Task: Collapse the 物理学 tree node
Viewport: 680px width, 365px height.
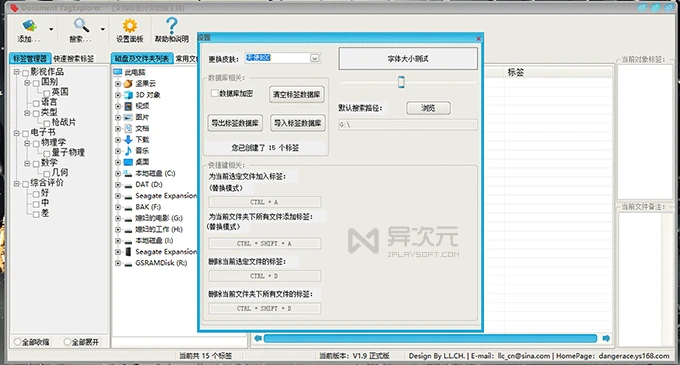Action: (27, 143)
